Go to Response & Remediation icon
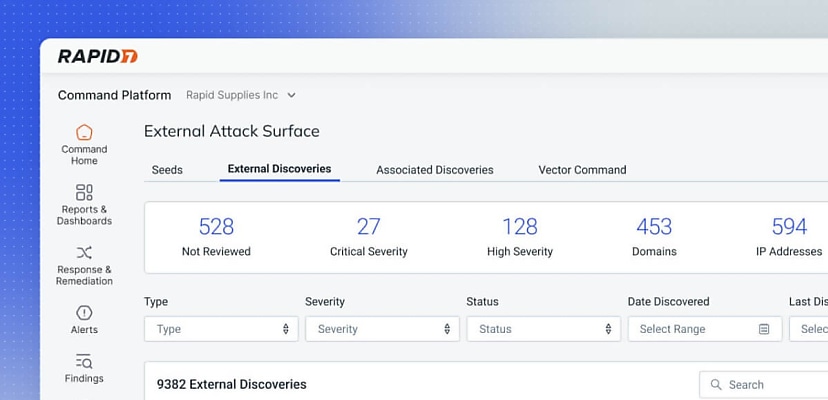 point(84,252)
